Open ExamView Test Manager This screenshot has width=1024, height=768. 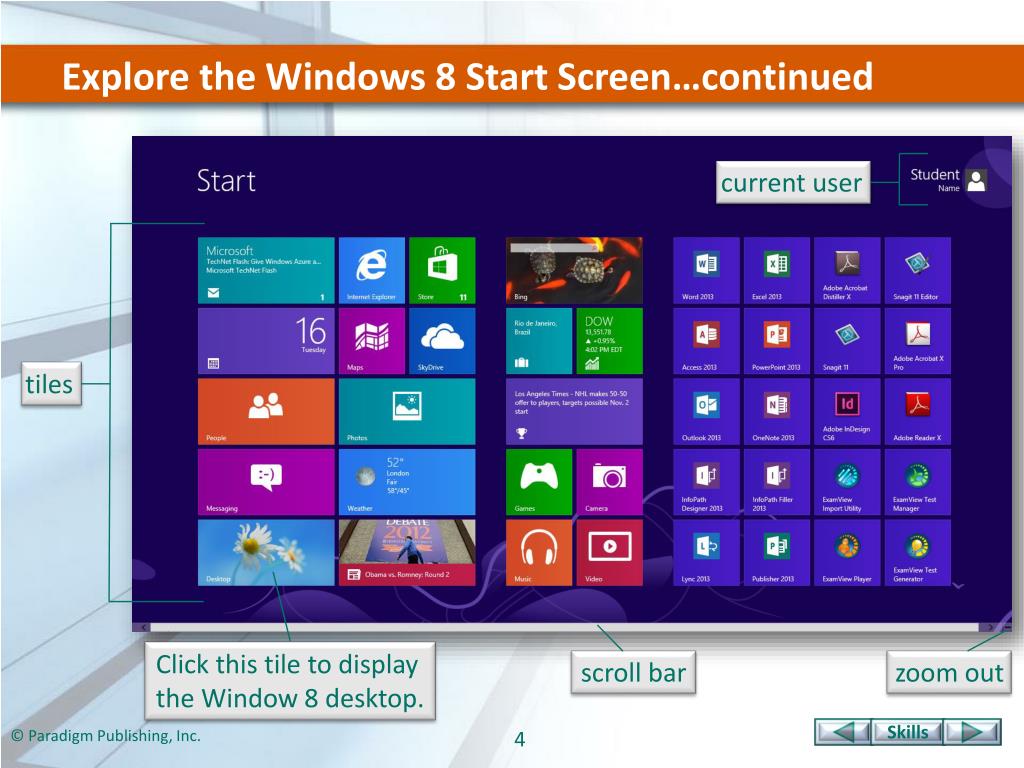tap(918, 482)
